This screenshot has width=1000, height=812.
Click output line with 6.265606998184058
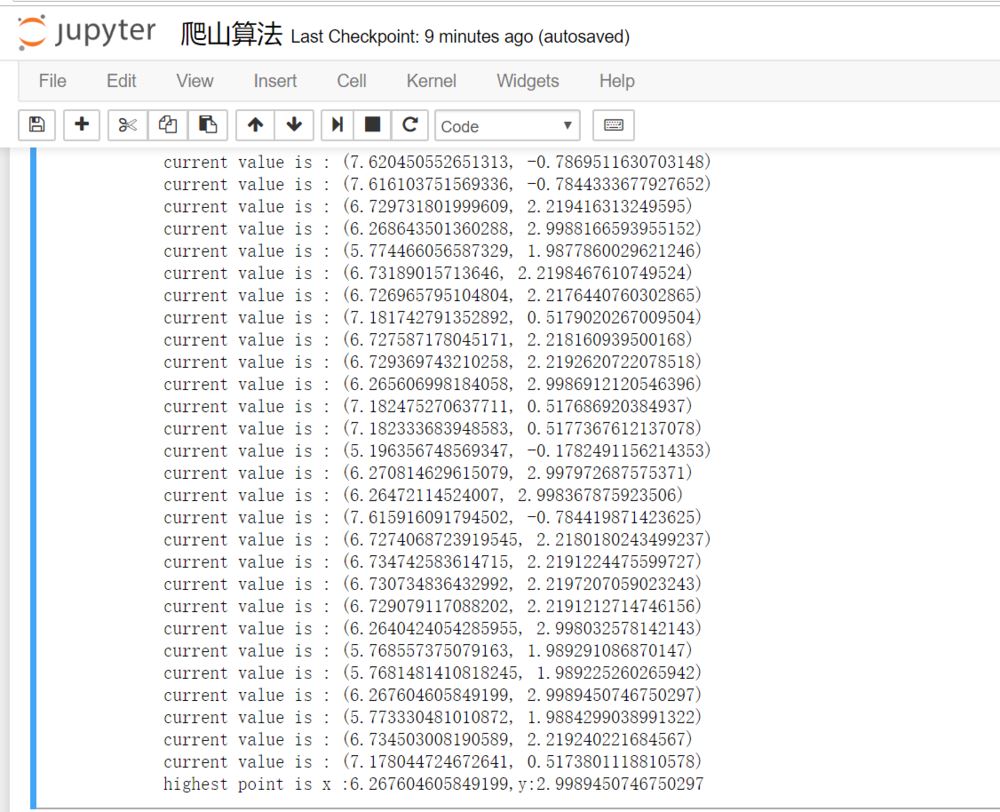point(432,384)
